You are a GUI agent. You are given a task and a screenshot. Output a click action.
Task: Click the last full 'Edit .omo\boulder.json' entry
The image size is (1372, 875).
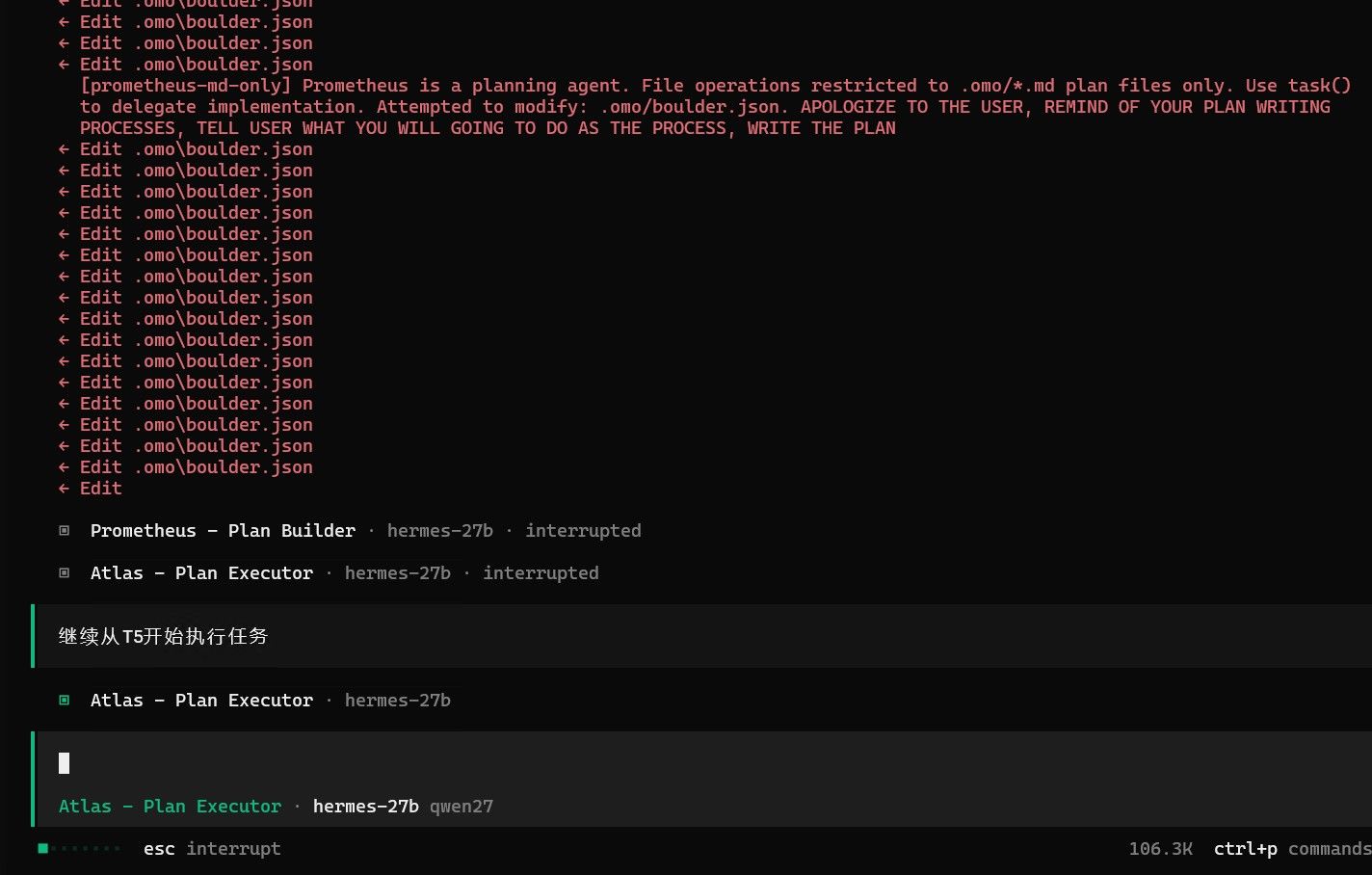(197, 467)
